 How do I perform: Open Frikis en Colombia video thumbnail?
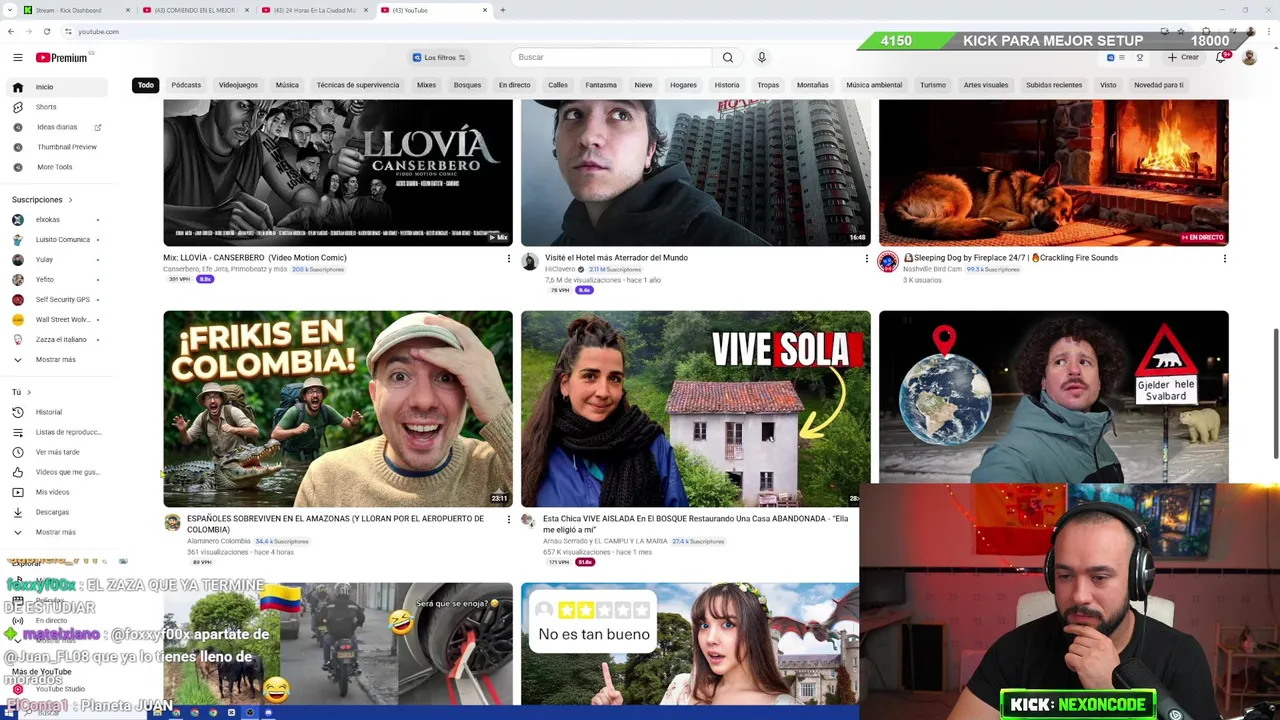coord(338,409)
